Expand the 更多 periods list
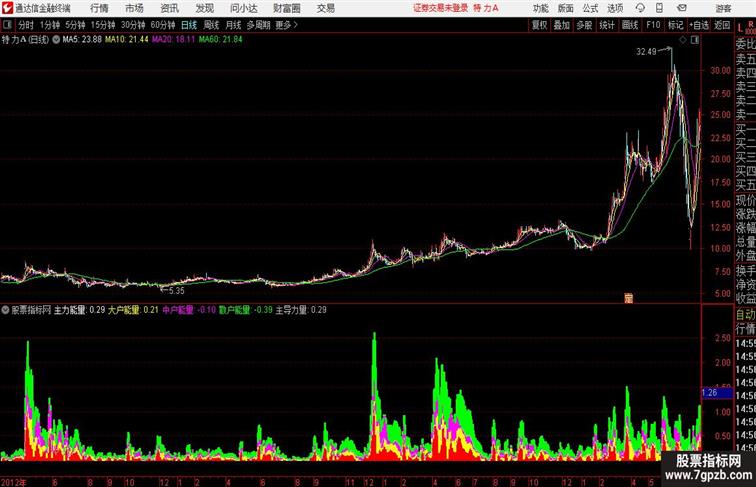The height and width of the screenshot is (487, 756). [286, 25]
